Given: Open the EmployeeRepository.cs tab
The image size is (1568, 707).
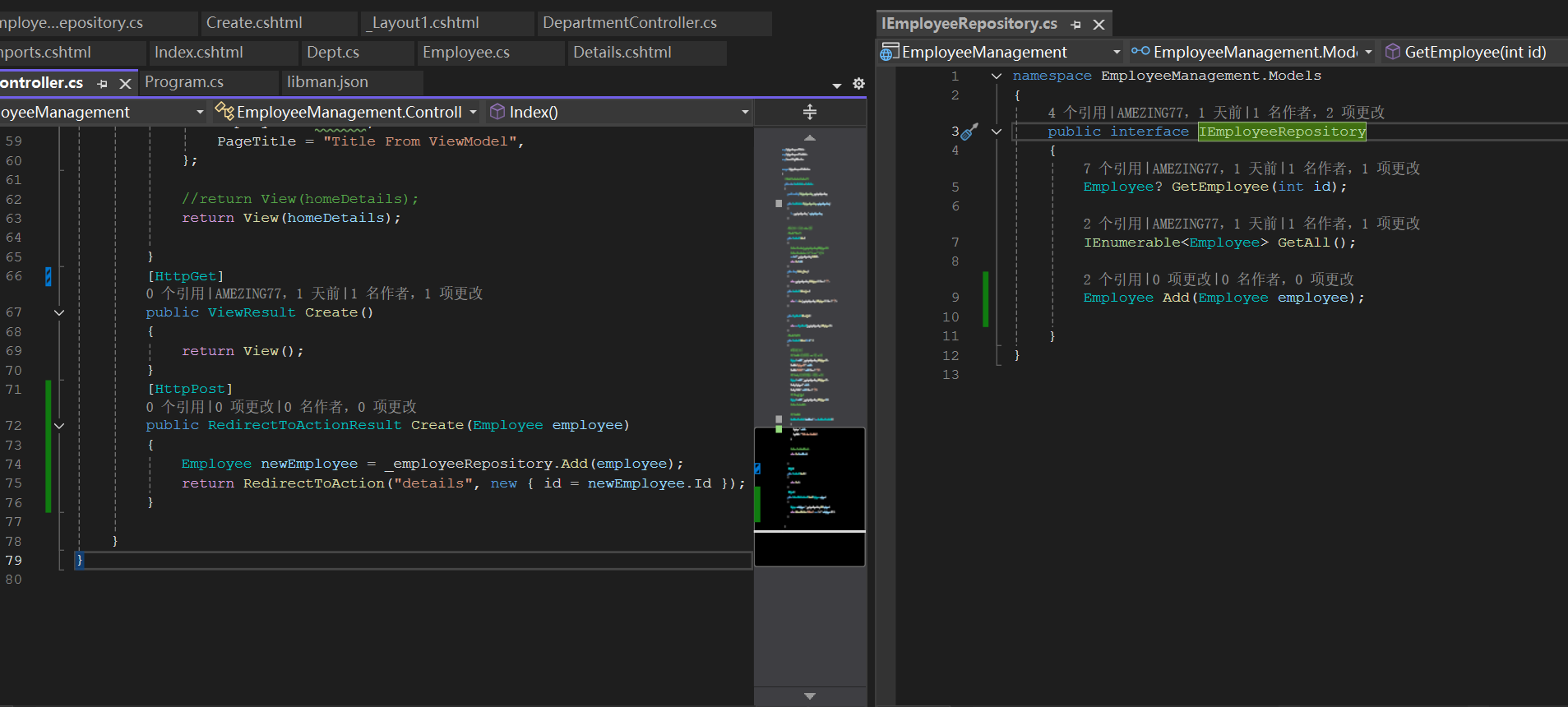Looking at the screenshot, I should (x=97, y=23).
